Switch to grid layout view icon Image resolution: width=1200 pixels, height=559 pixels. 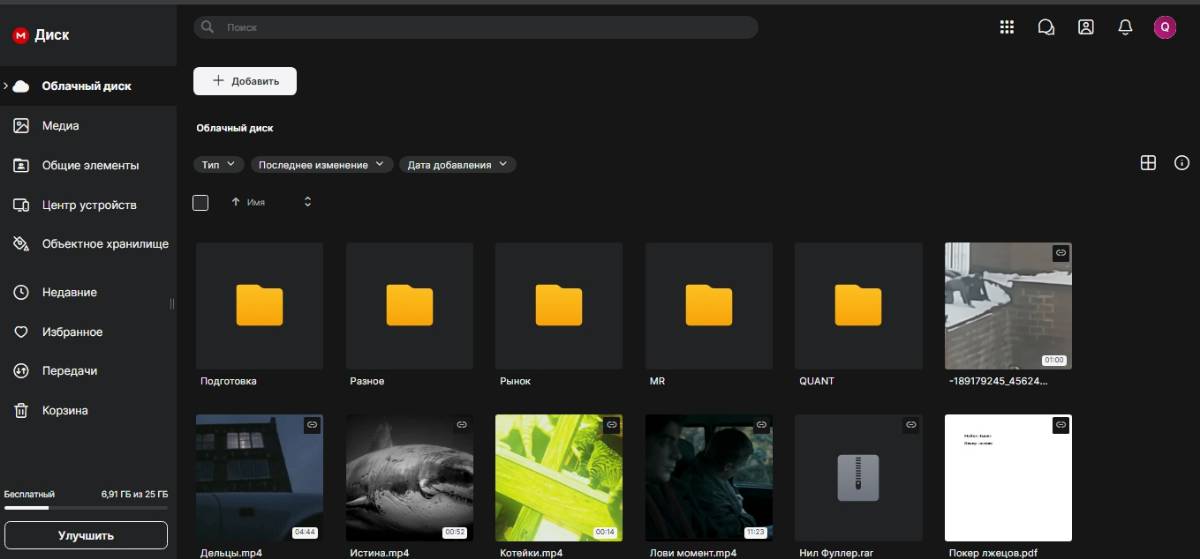tap(1148, 163)
